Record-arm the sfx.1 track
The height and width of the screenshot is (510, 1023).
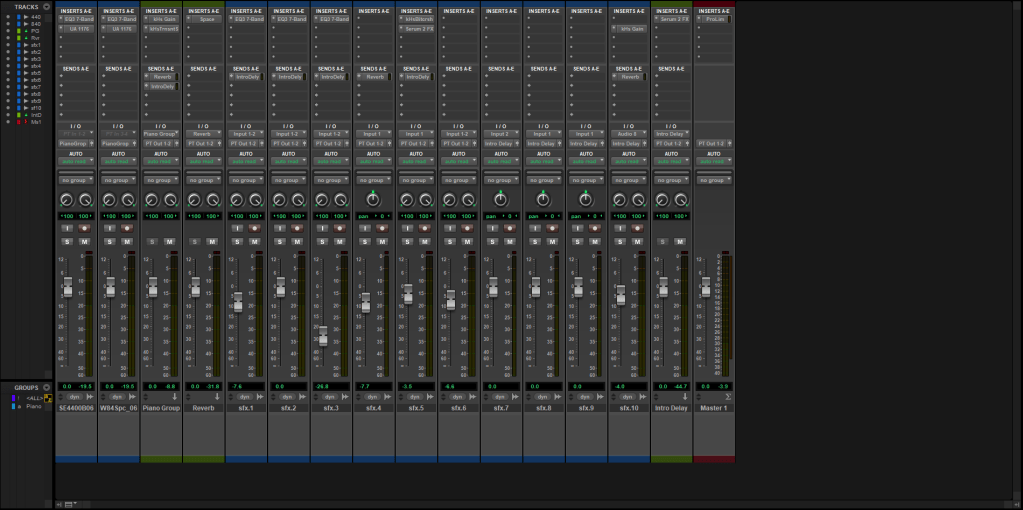(255, 228)
